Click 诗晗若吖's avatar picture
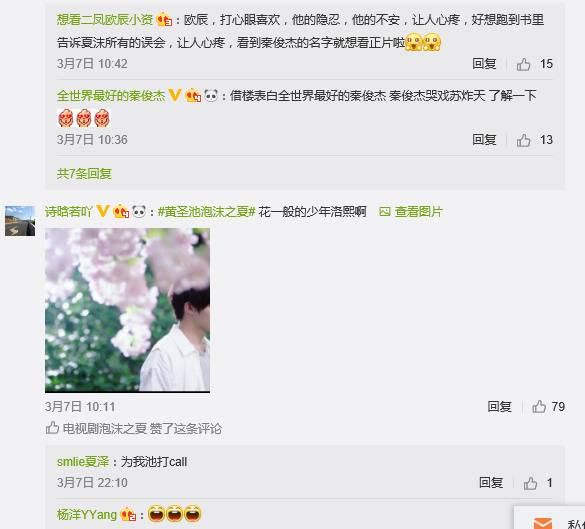The height and width of the screenshot is (529, 585). (x=20, y=221)
